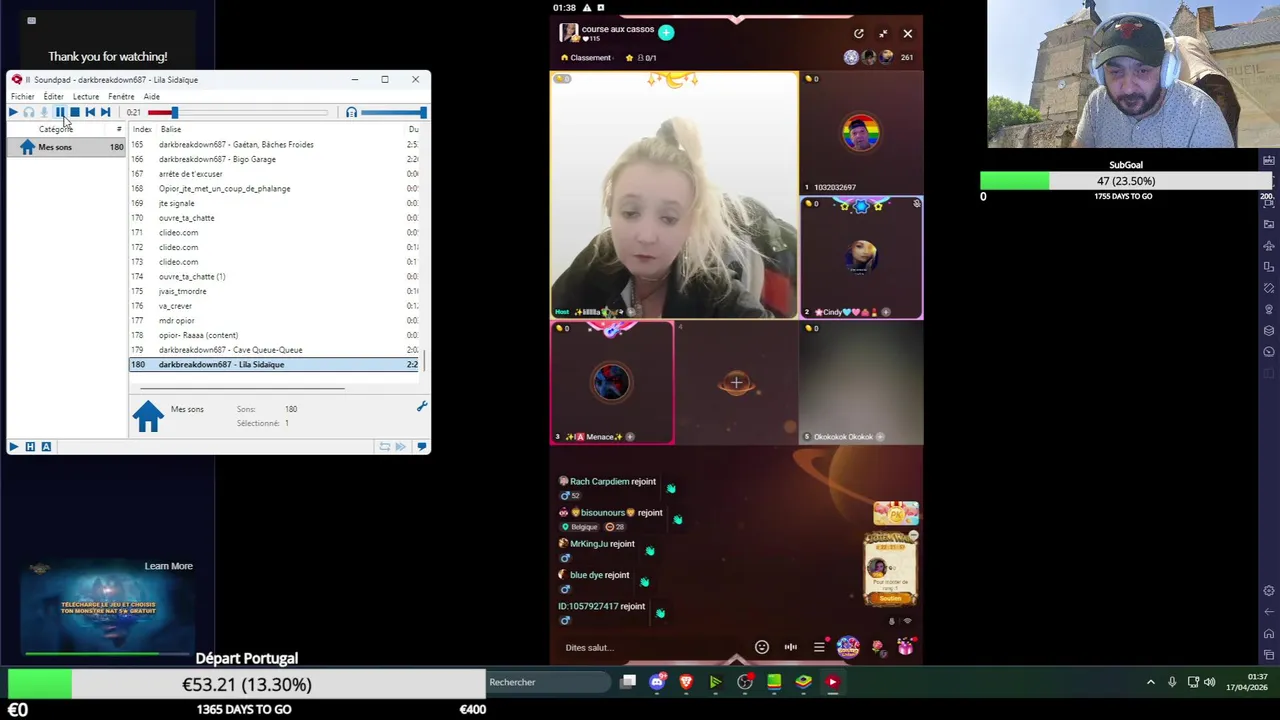Skip to previous sound in Soundpad

click(x=90, y=112)
